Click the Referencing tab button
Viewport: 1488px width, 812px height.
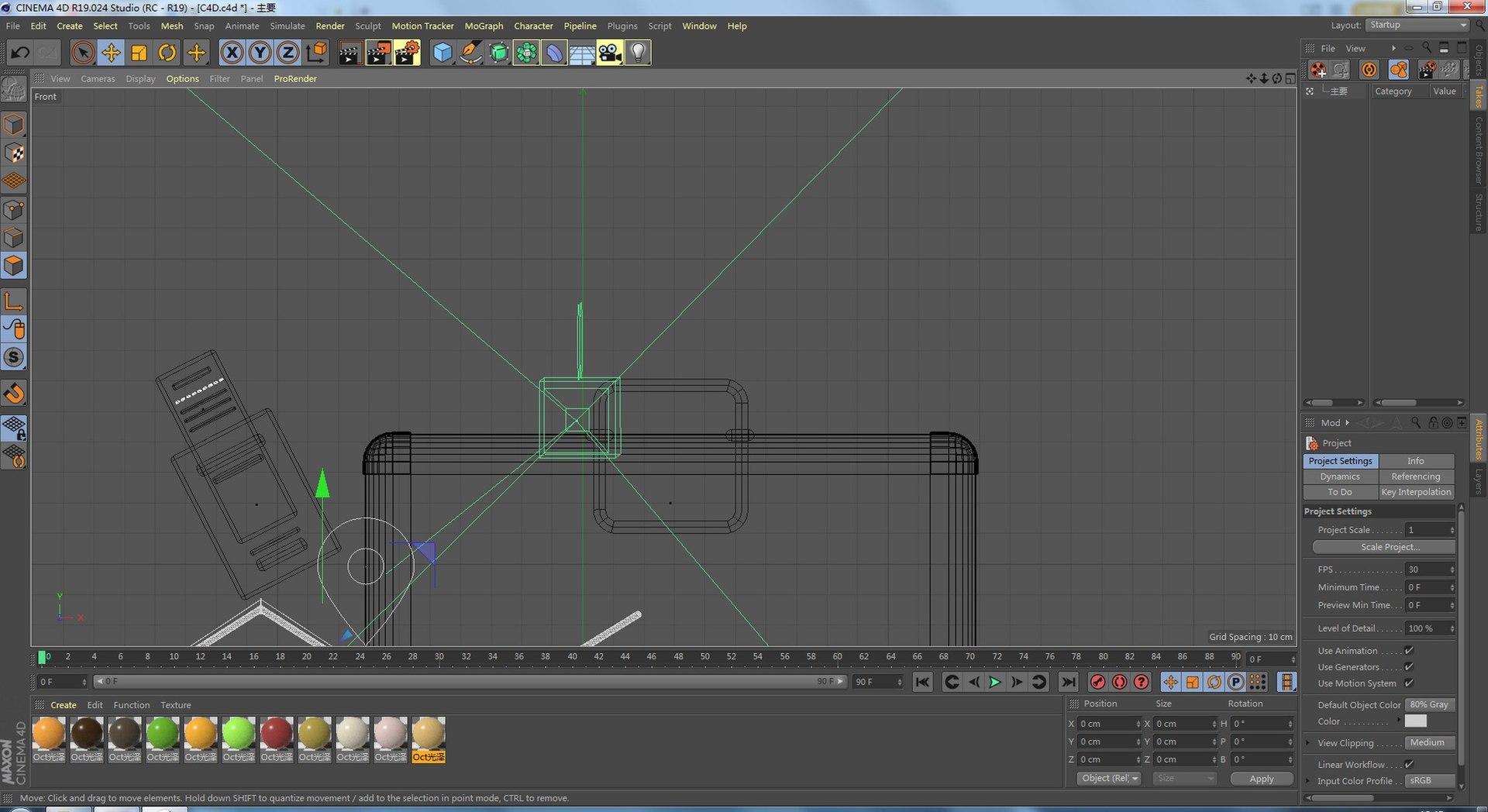point(1416,477)
